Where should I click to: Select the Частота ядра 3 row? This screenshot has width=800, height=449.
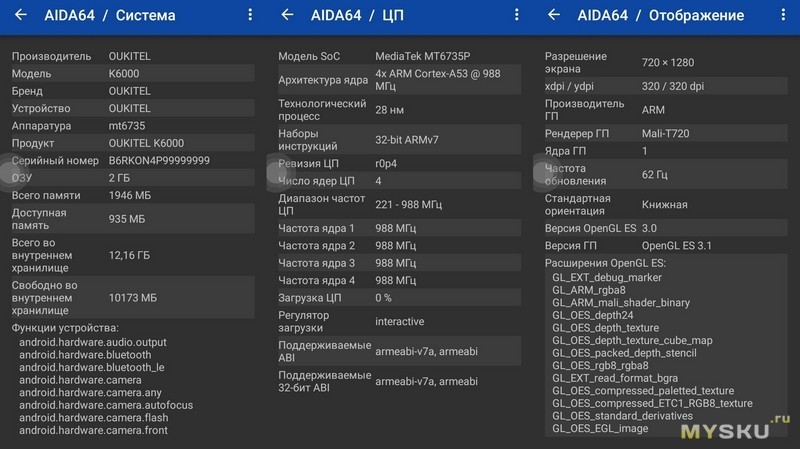coord(398,263)
